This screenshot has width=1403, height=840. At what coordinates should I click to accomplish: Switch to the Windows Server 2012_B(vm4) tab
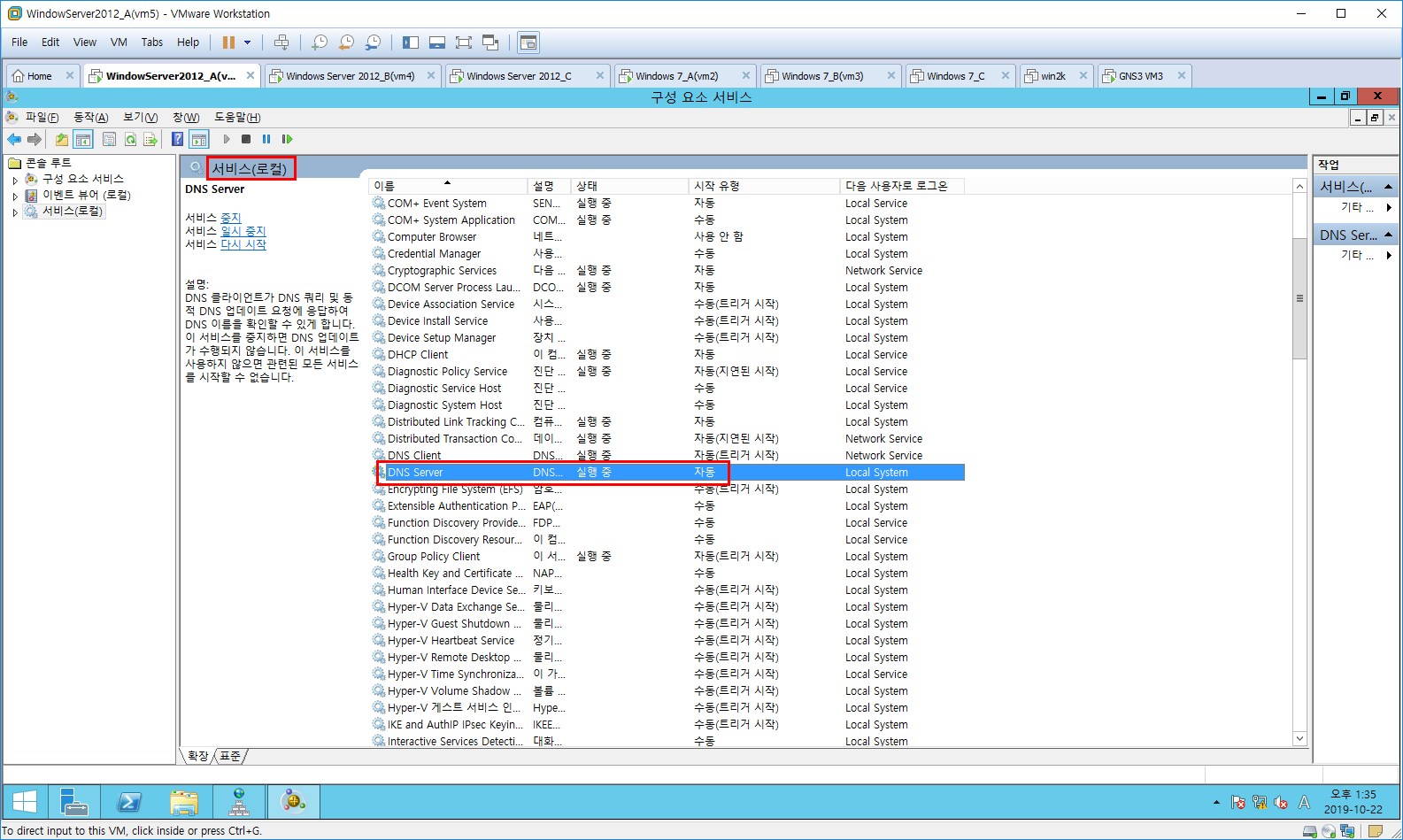351,76
